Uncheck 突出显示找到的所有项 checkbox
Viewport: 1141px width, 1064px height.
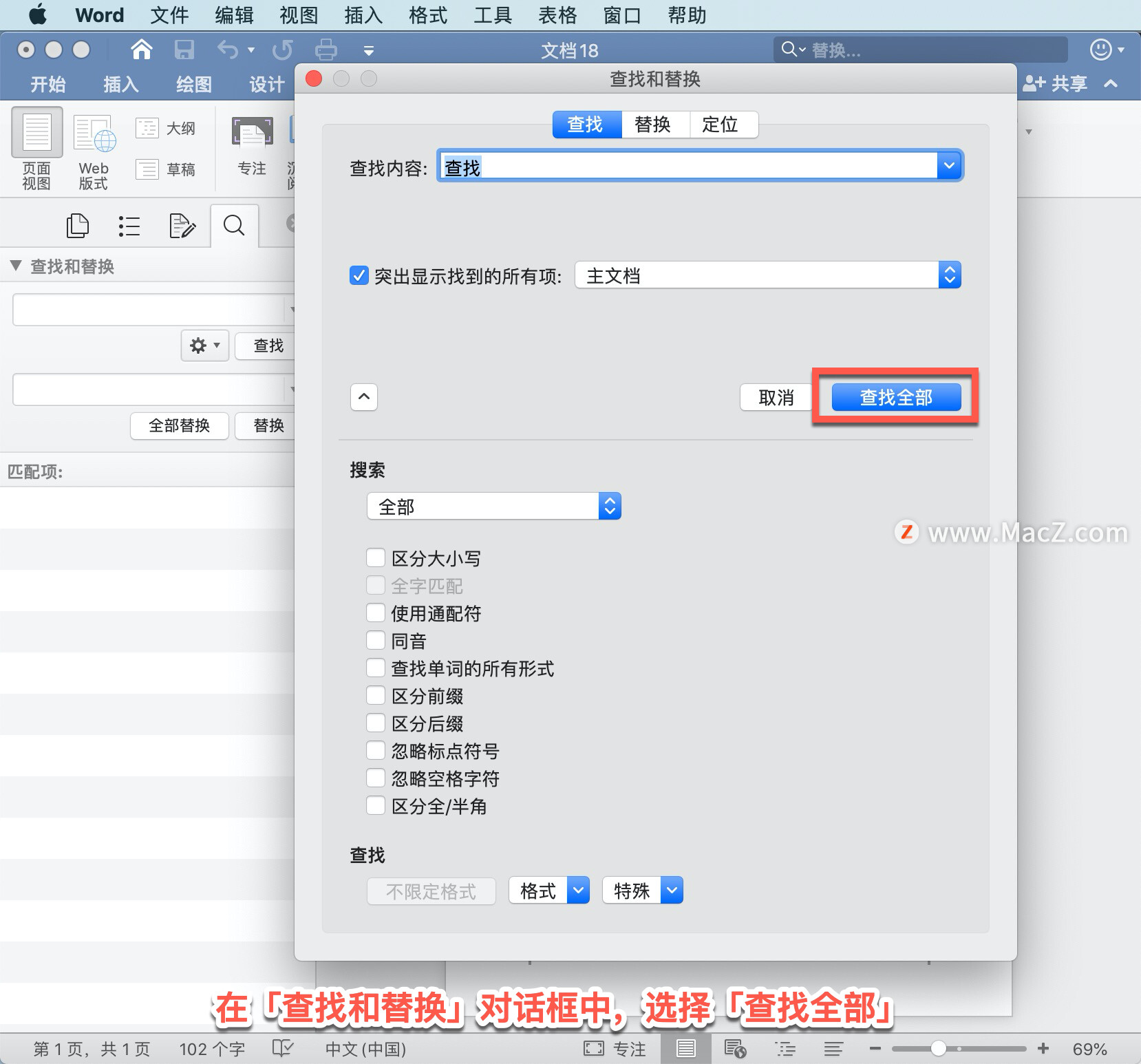point(359,276)
